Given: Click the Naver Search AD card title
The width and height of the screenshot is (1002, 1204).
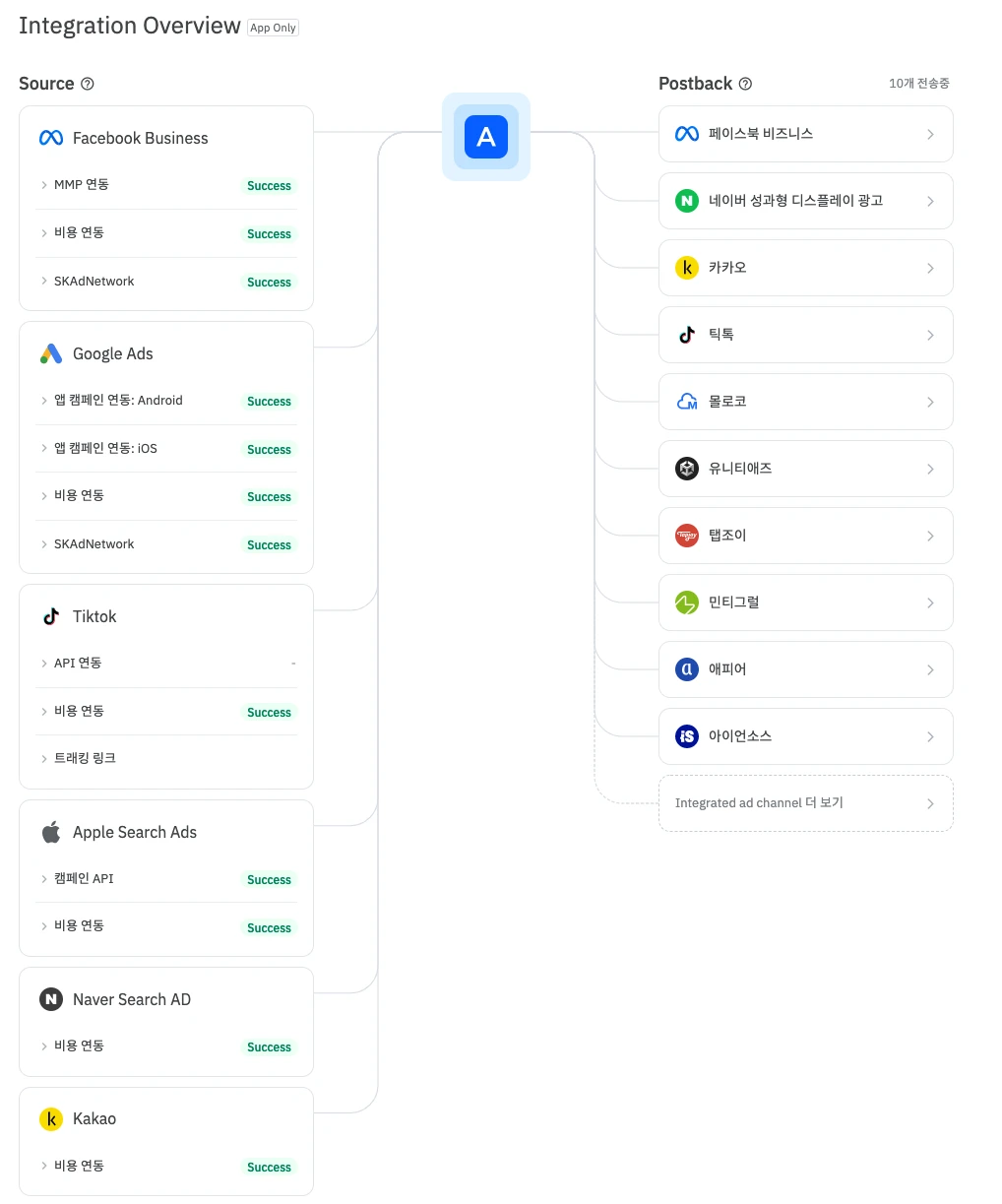Looking at the screenshot, I should [132, 1000].
